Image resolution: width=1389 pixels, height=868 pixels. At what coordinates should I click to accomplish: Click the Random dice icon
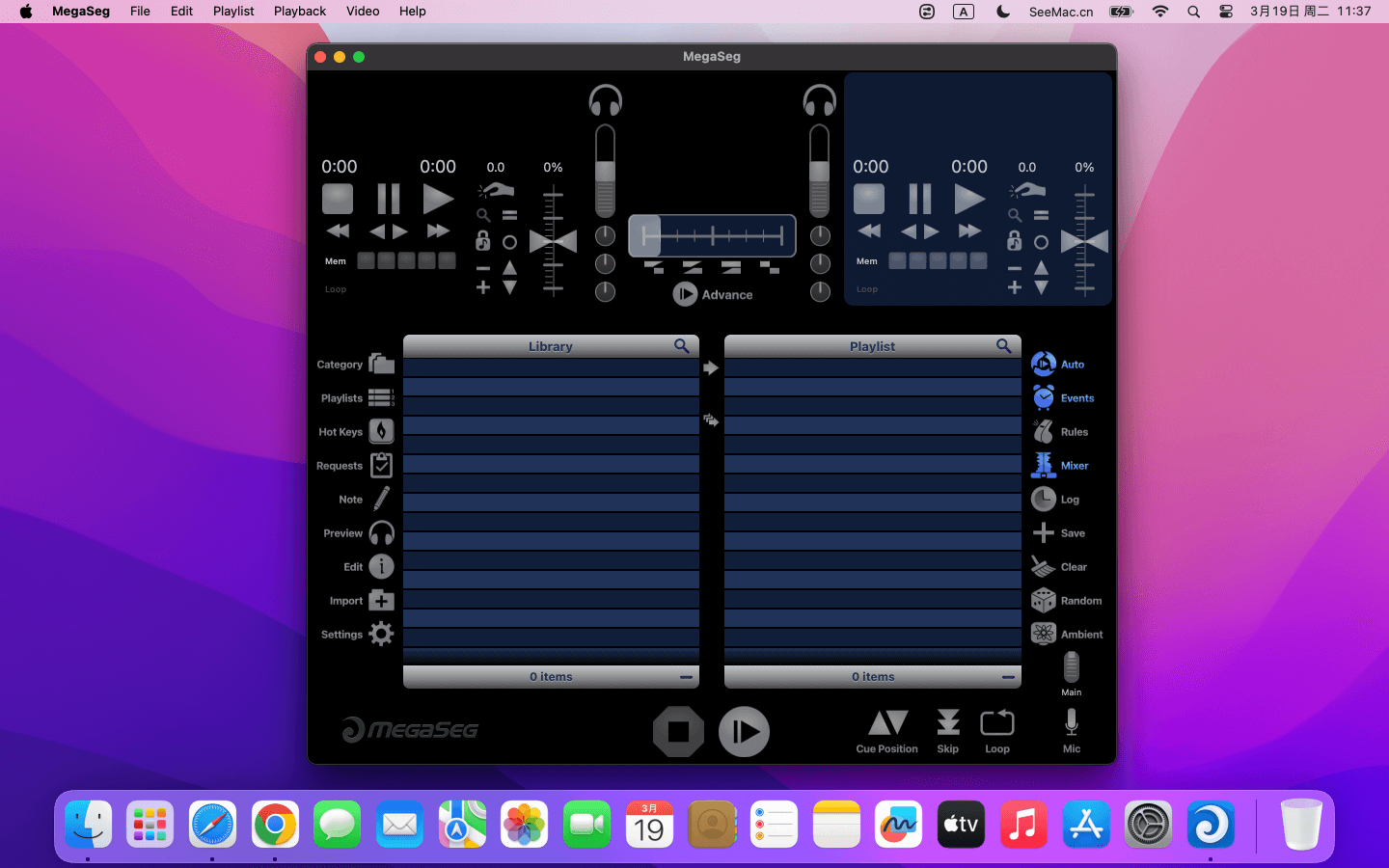(1043, 600)
